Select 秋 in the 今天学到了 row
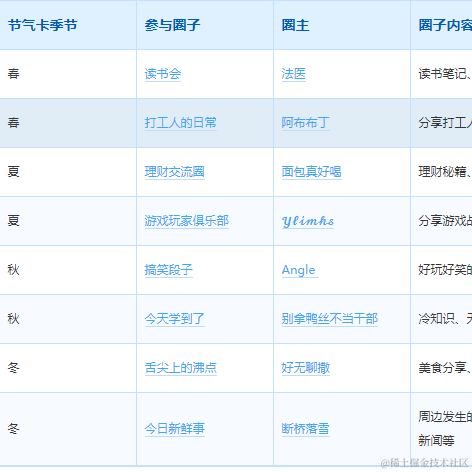The height and width of the screenshot is (472, 472). click(x=14, y=319)
